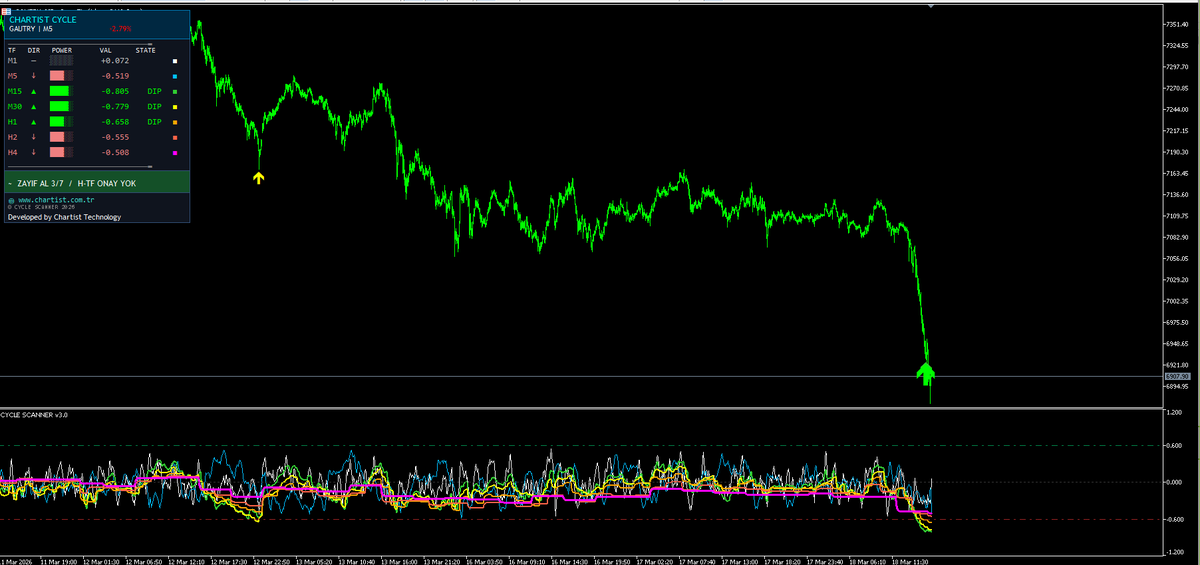Image resolution: width=1200 pixels, height=565 pixels.
Task: Click the yellow M30 color square
Action: click(x=175, y=106)
